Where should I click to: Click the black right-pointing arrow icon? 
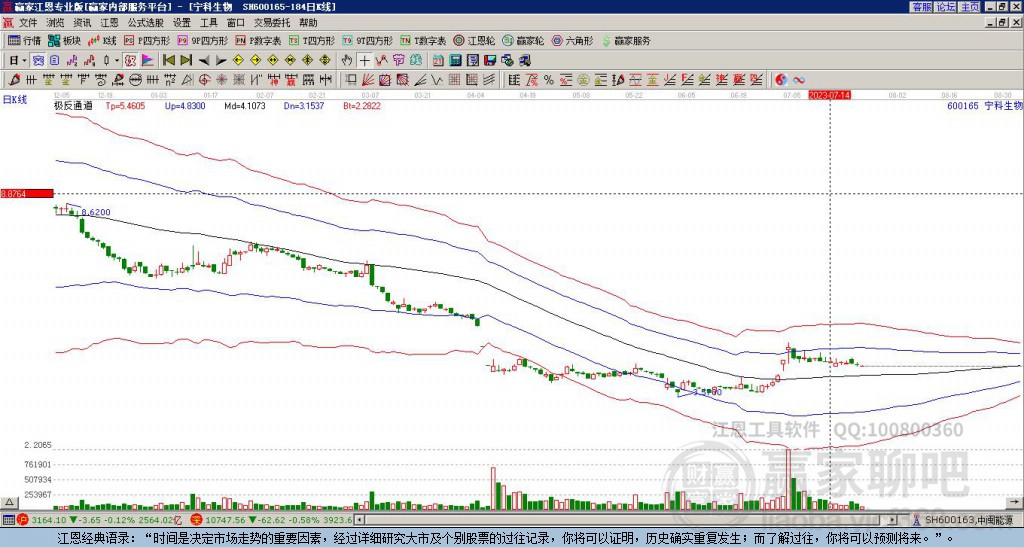point(221,61)
